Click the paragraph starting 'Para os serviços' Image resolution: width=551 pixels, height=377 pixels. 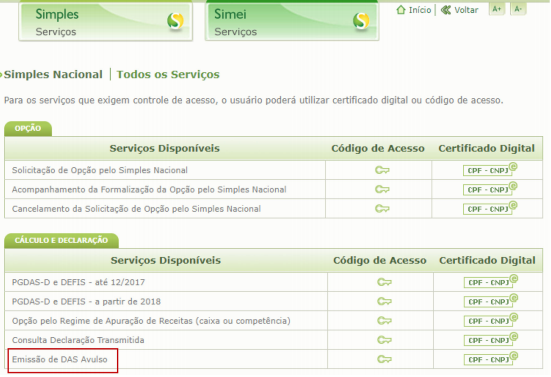tap(253, 100)
